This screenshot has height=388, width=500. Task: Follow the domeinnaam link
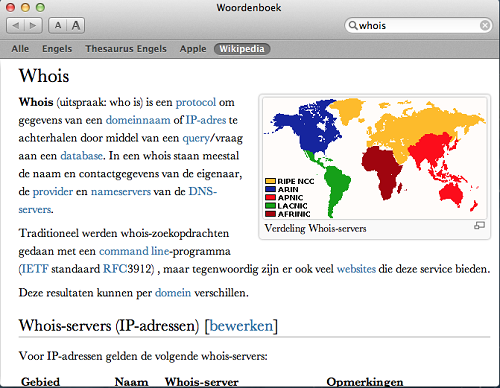[138, 120]
